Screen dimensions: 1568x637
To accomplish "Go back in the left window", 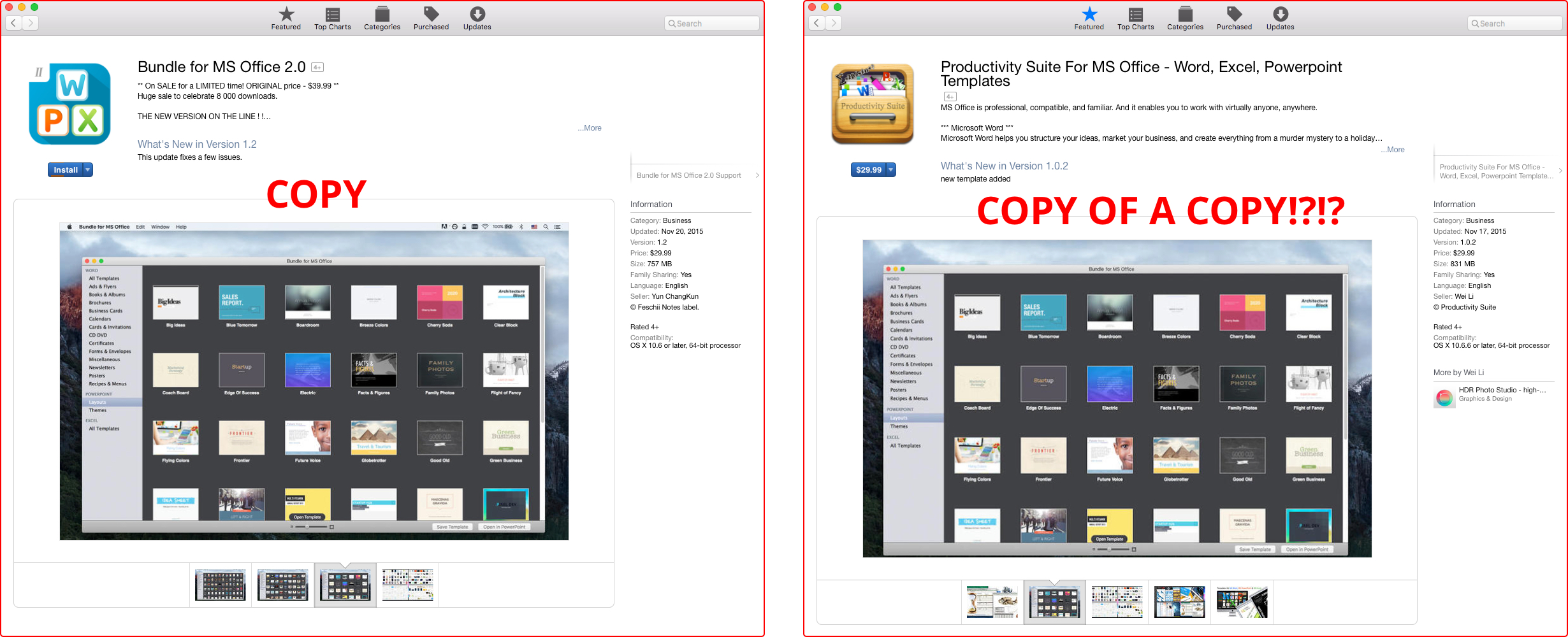I will 14,23.
